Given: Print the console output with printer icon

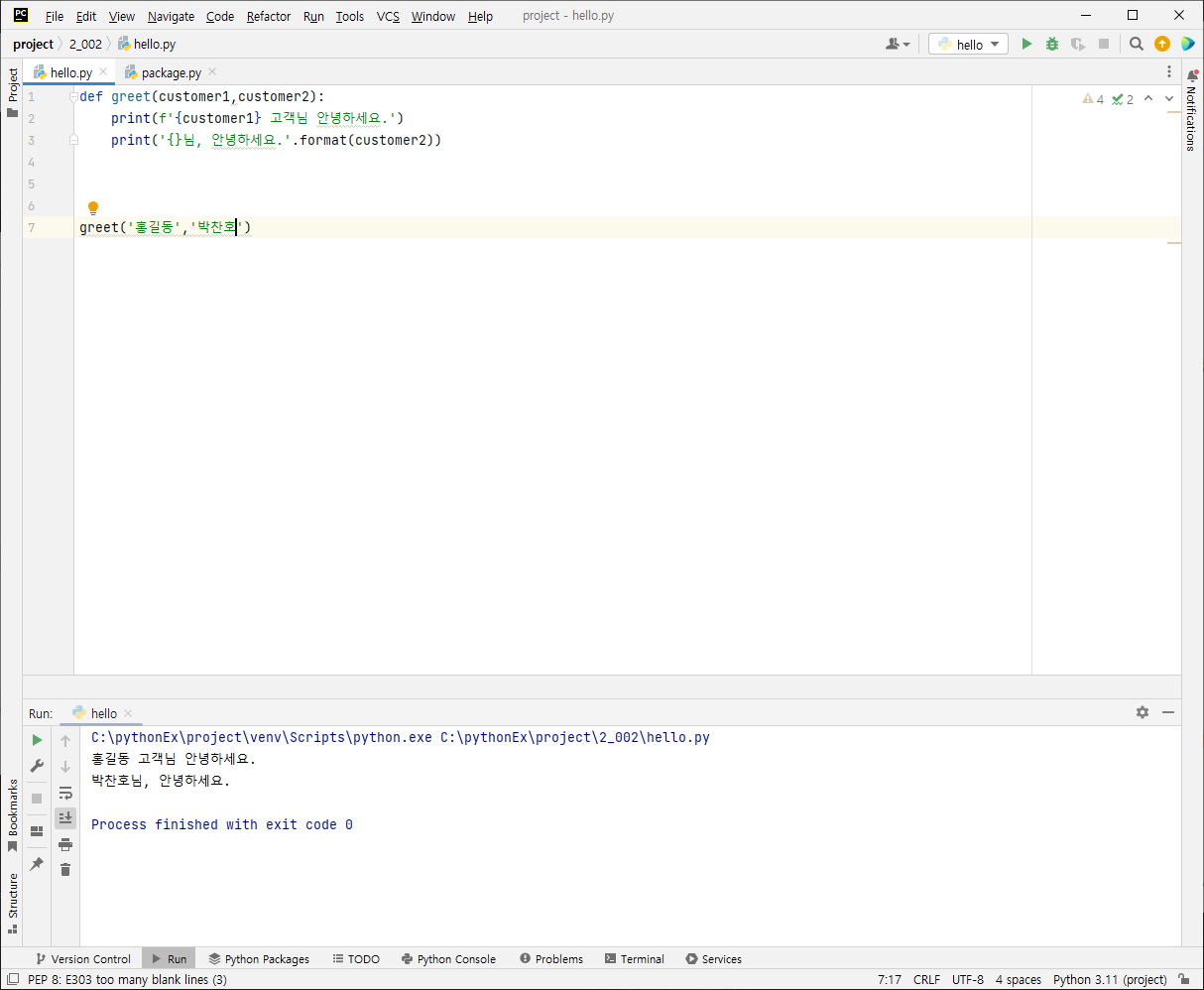Looking at the screenshot, I should pos(65,844).
